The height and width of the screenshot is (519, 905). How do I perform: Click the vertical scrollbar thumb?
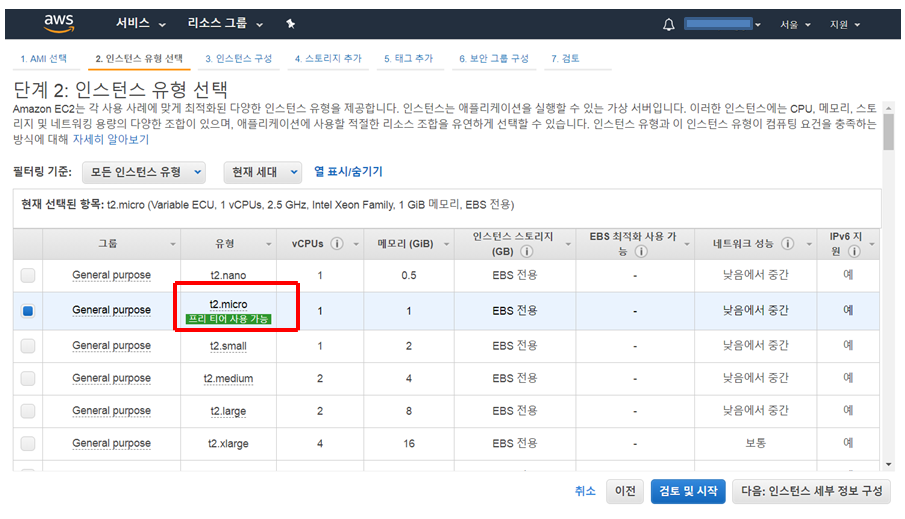(x=888, y=132)
